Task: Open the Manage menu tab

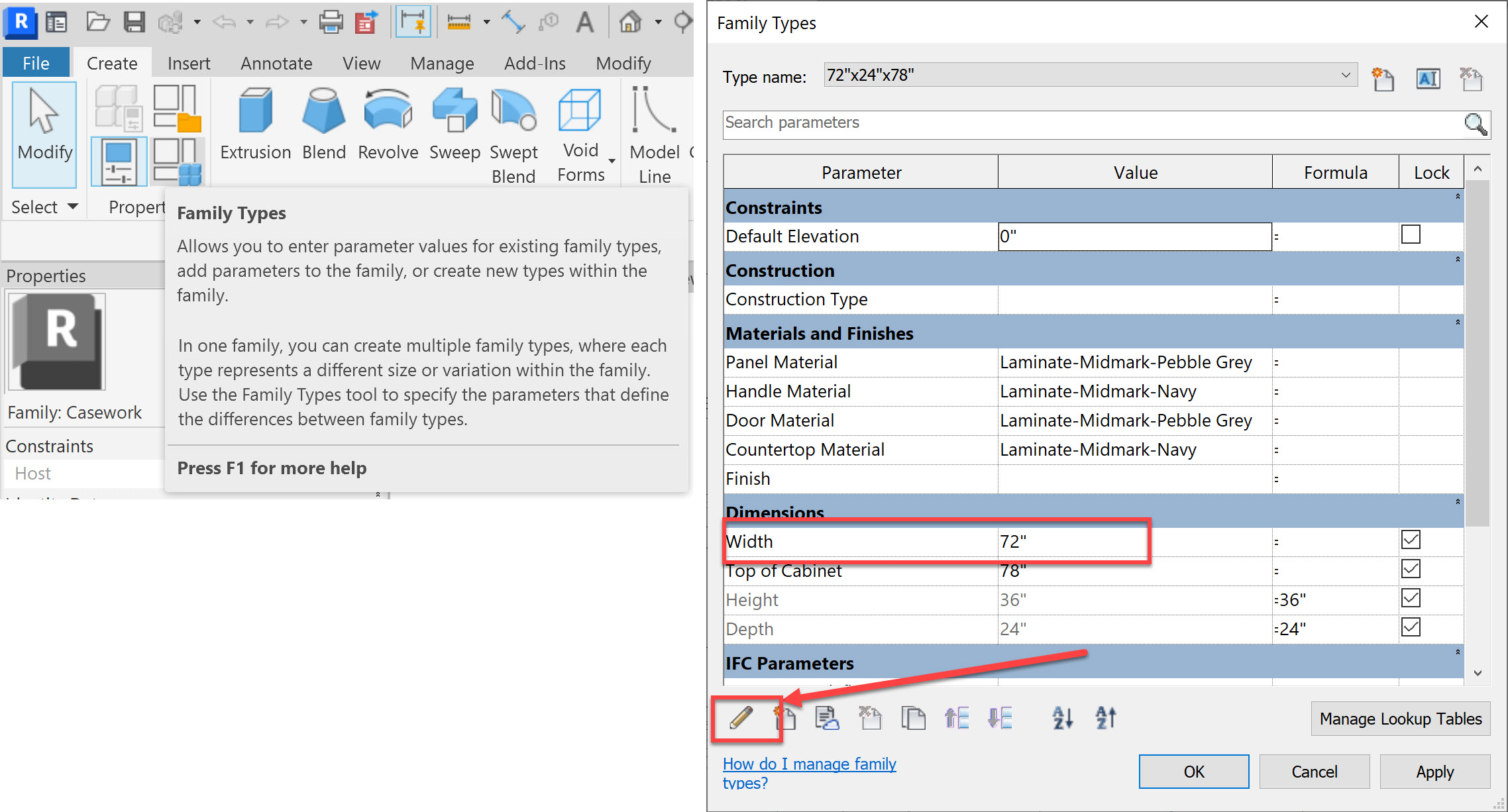Action: [442, 63]
